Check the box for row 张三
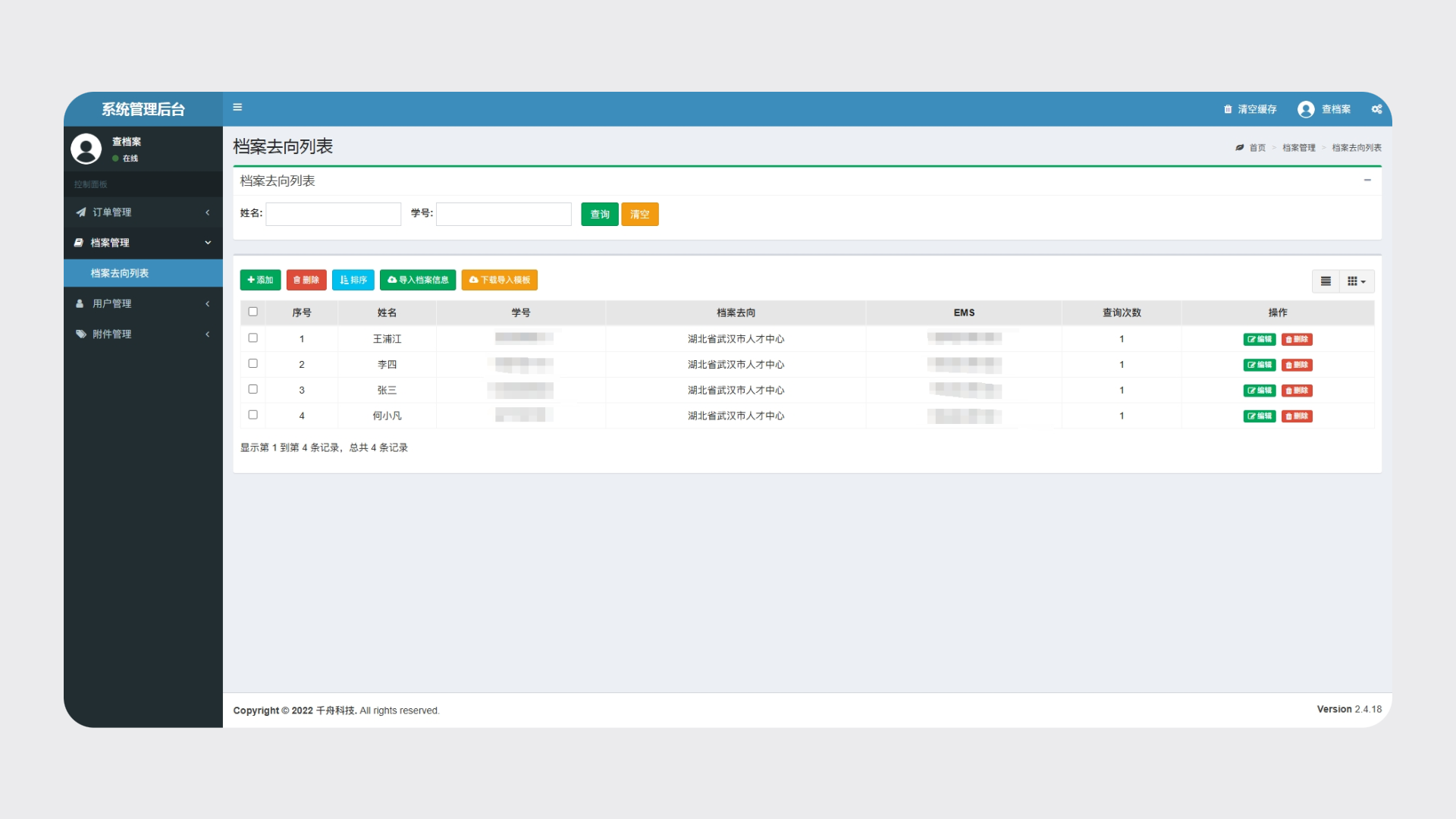Image resolution: width=1456 pixels, height=819 pixels. pos(253,389)
